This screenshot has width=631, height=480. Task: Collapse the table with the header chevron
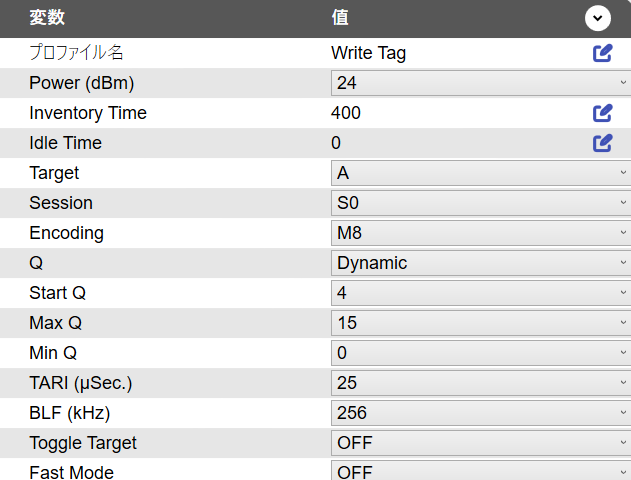(x=597, y=18)
